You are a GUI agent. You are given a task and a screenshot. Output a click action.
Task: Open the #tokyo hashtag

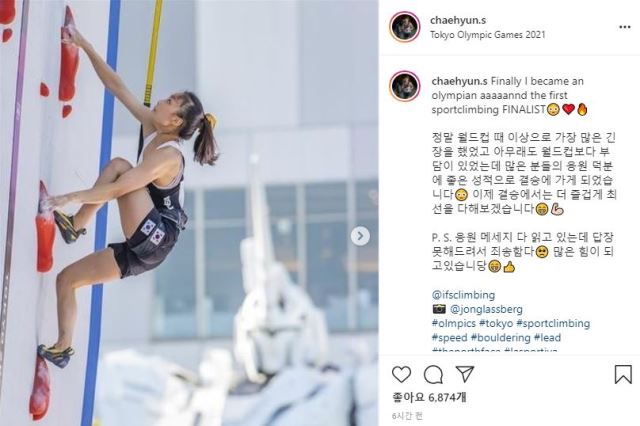(x=496, y=323)
